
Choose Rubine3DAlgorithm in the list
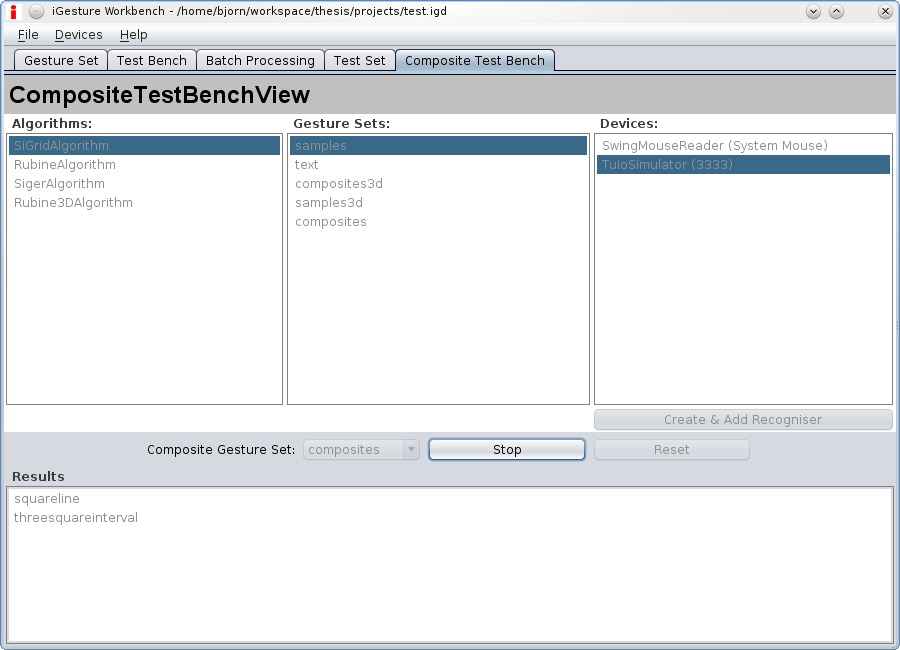click(x=73, y=203)
